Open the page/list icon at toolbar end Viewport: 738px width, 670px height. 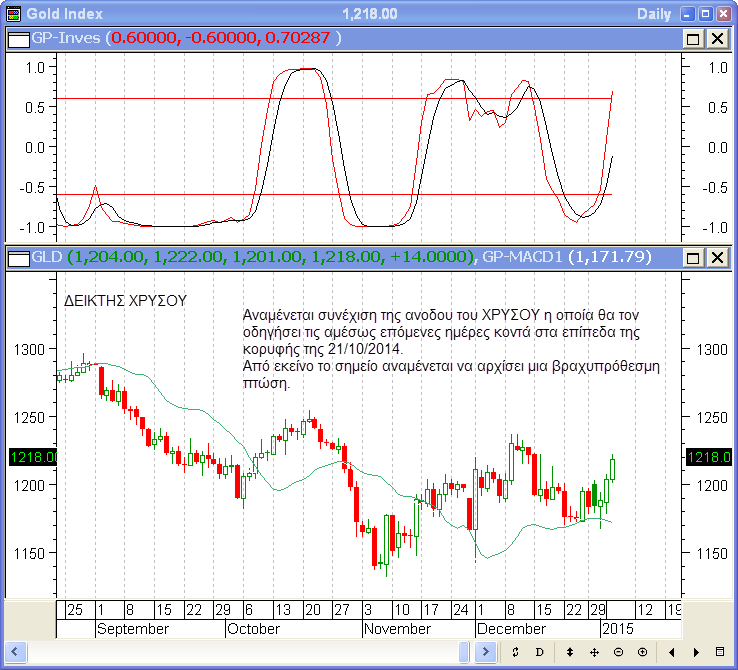pyautogui.click(x=720, y=652)
